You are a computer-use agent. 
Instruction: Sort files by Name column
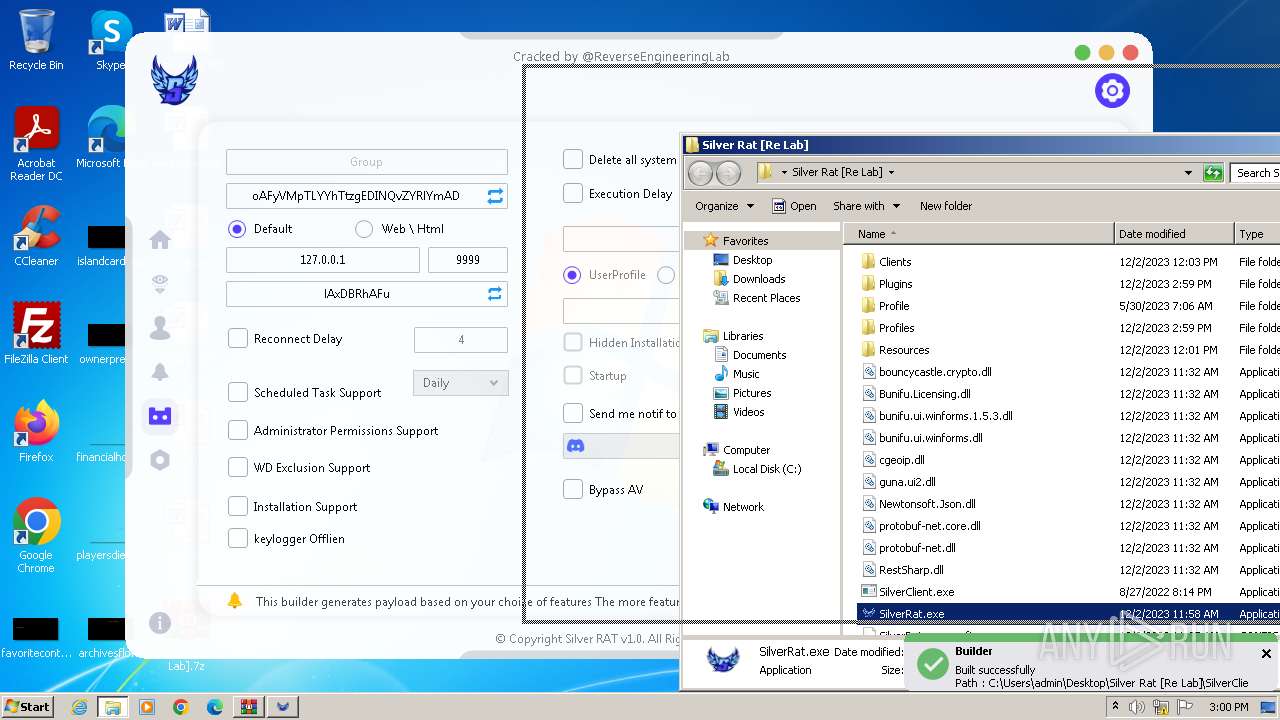click(979, 234)
